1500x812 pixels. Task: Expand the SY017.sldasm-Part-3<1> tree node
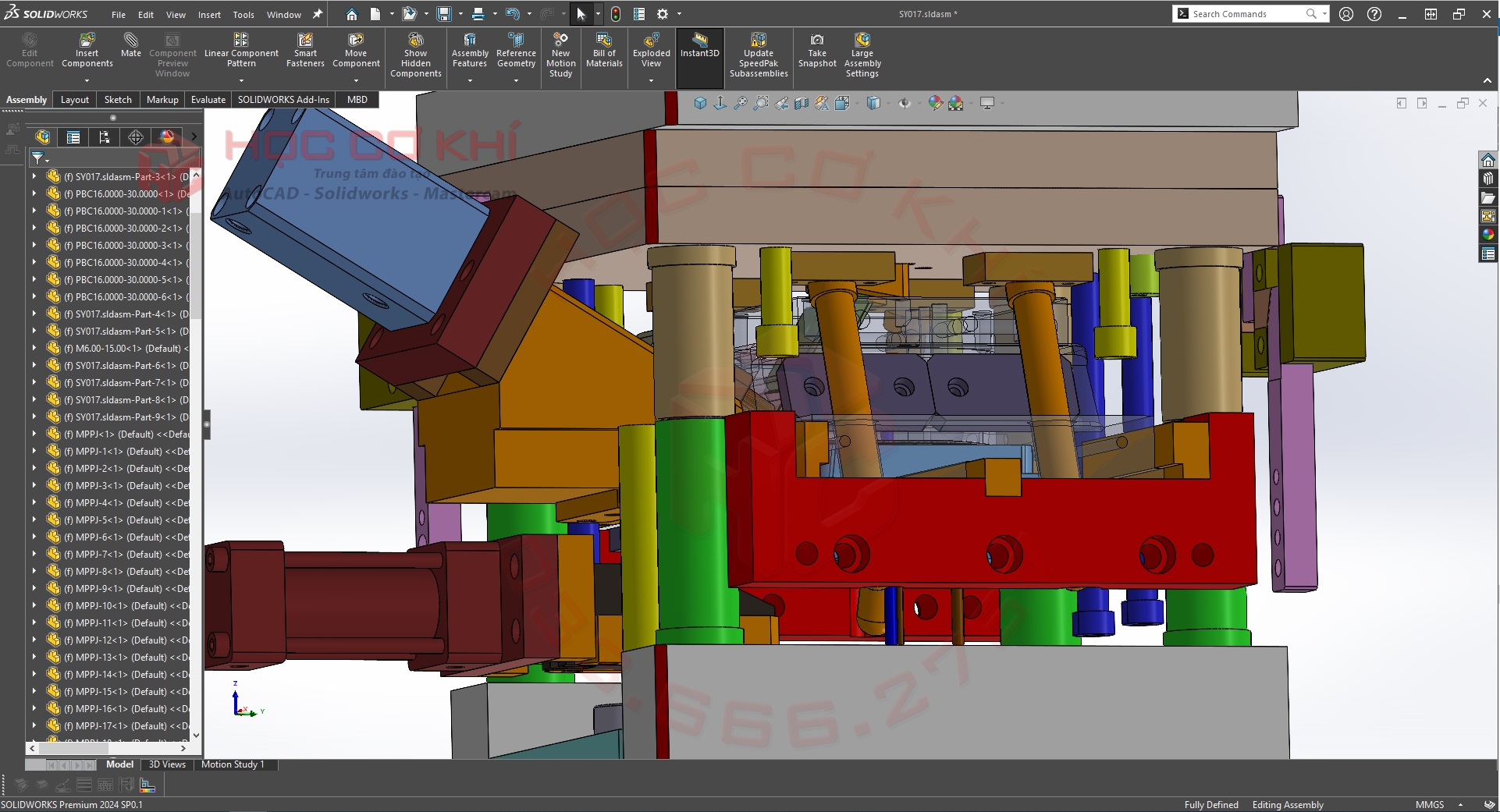[x=34, y=177]
